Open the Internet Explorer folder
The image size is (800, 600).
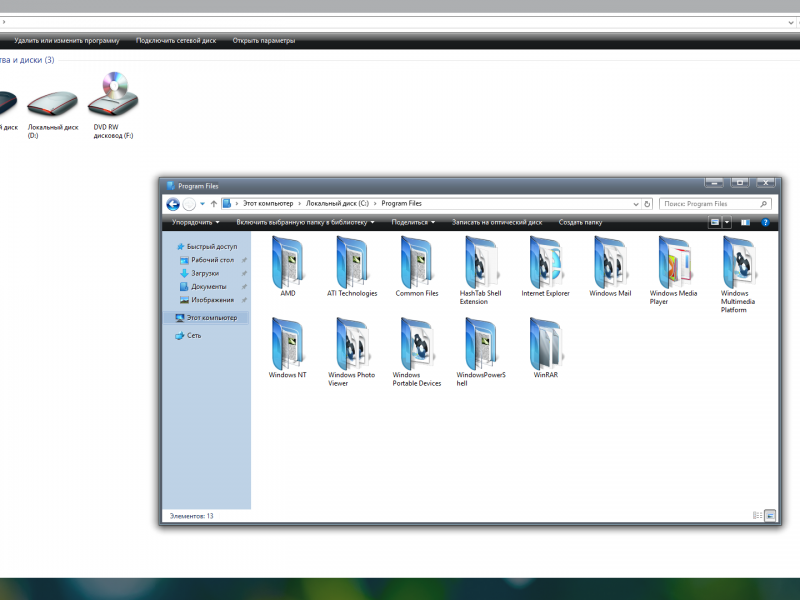pos(545,266)
